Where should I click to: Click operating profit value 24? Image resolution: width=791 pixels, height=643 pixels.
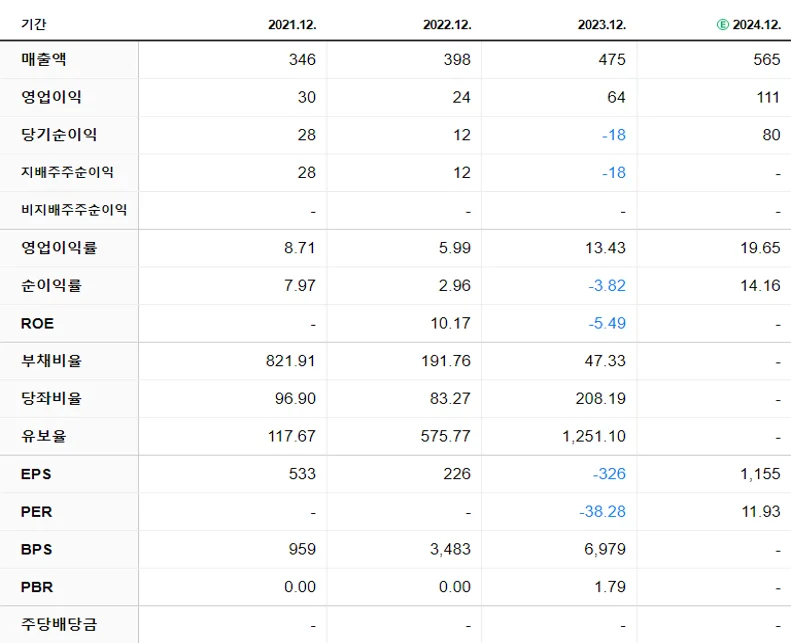pos(462,97)
